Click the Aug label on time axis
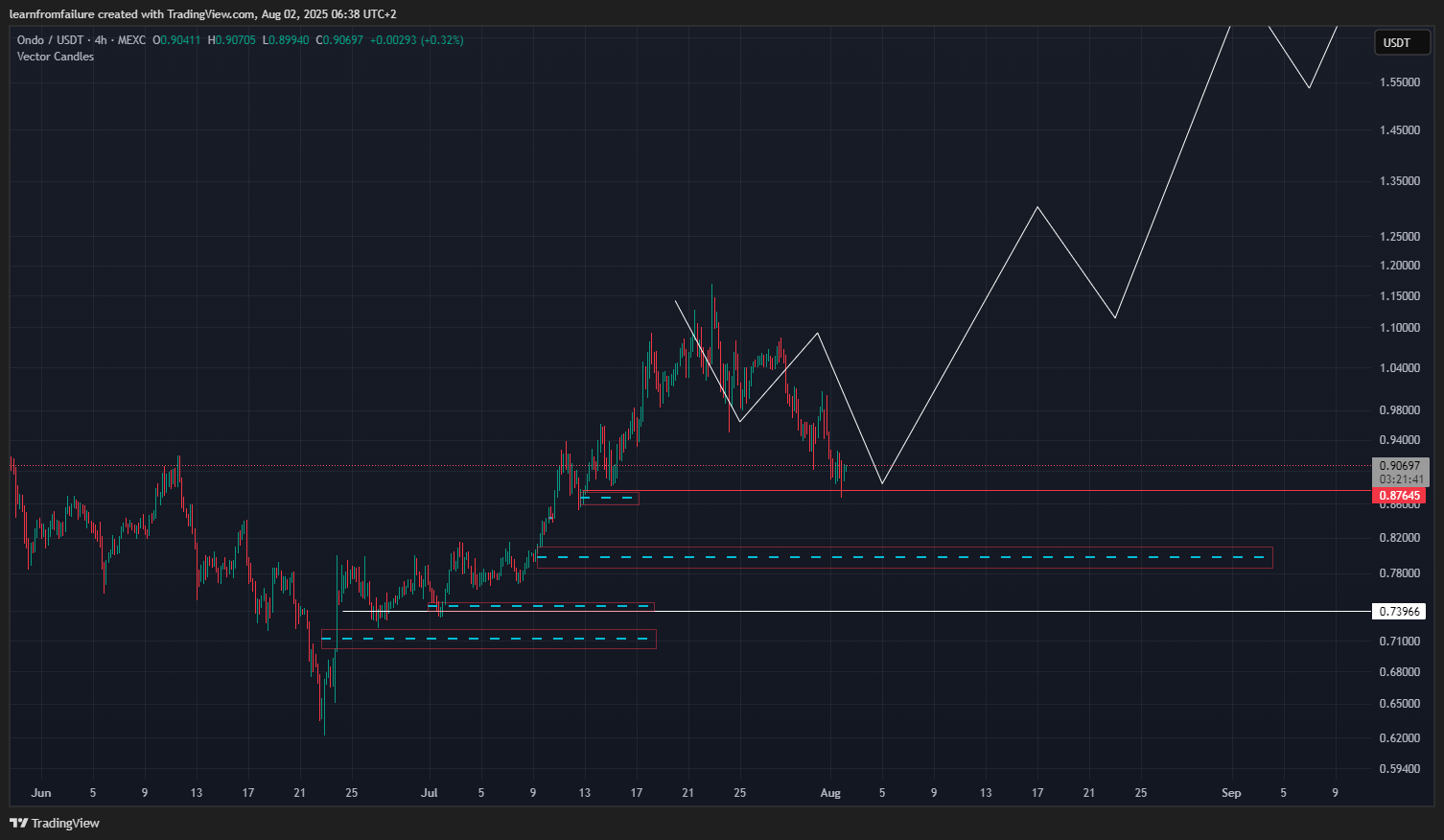 (830, 793)
